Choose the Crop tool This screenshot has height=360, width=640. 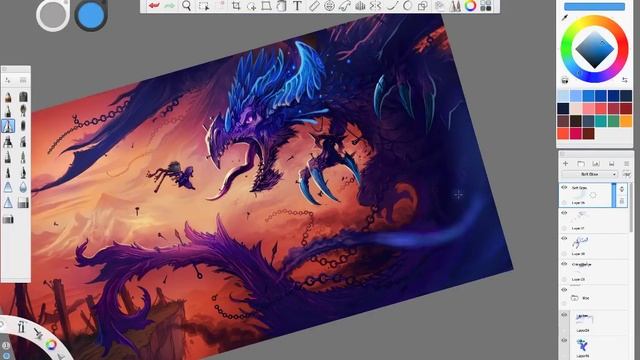pyautogui.click(x=236, y=6)
